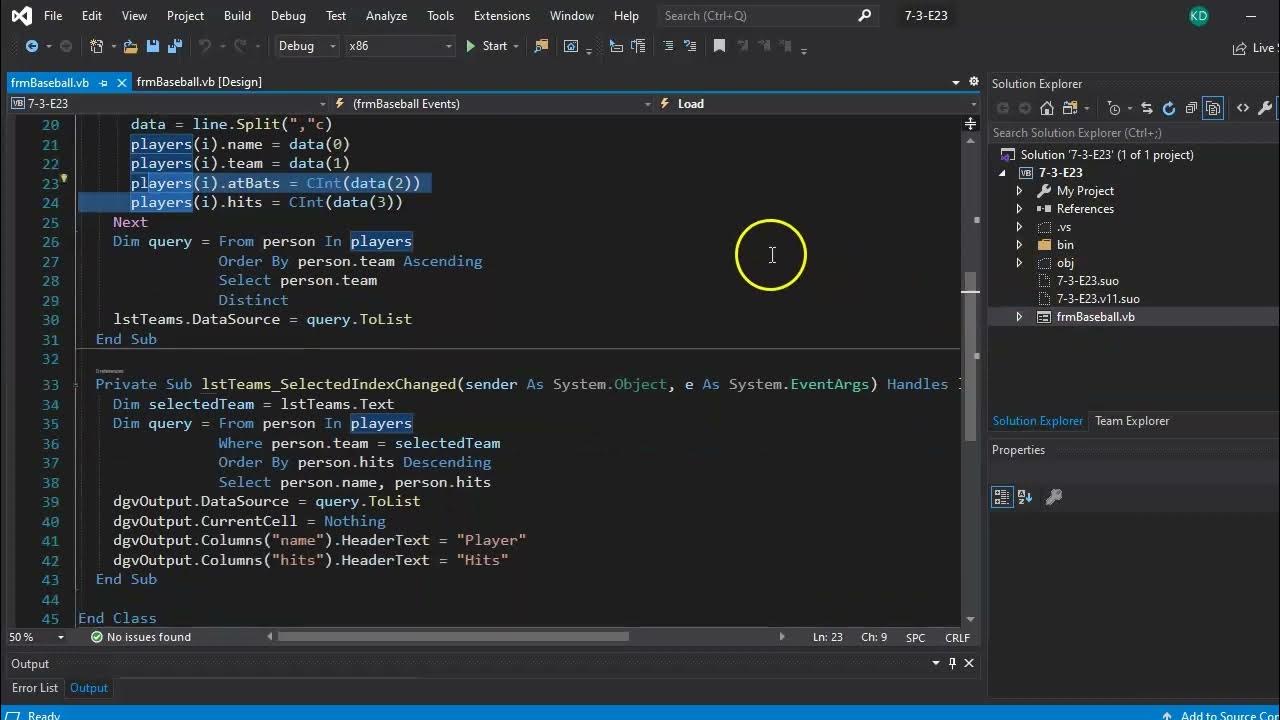This screenshot has height=720, width=1280.
Task: Click Pending Changes Filter clock icon
Action: click(x=1114, y=108)
